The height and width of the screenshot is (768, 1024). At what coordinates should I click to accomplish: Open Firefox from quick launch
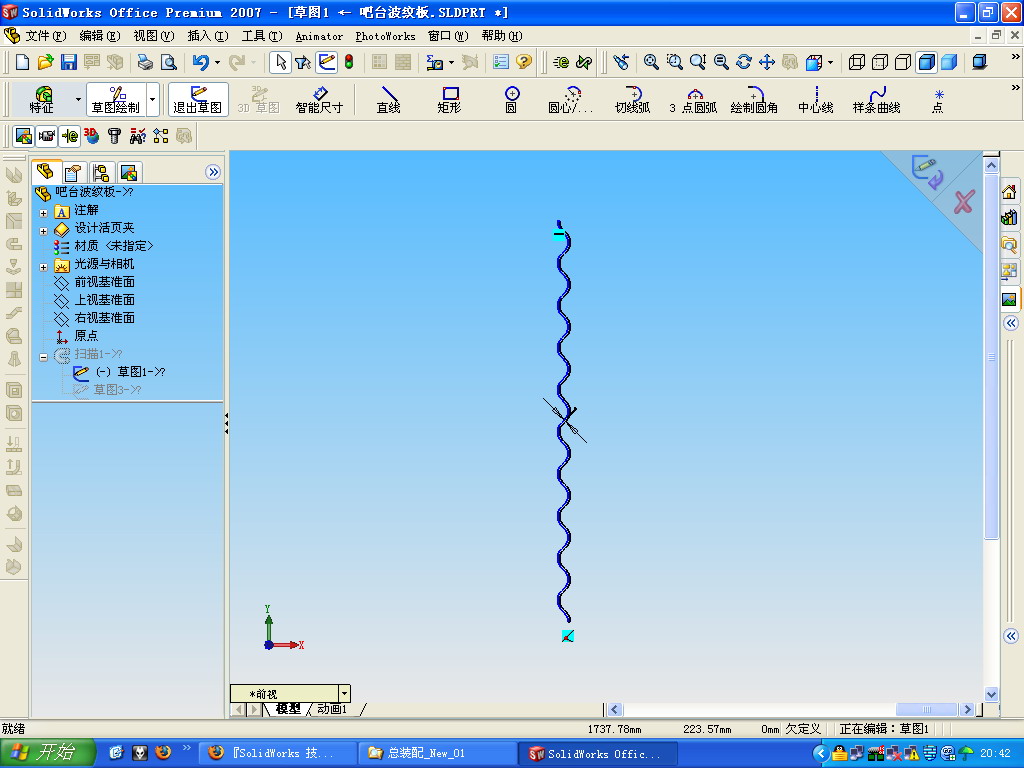[163, 752]
